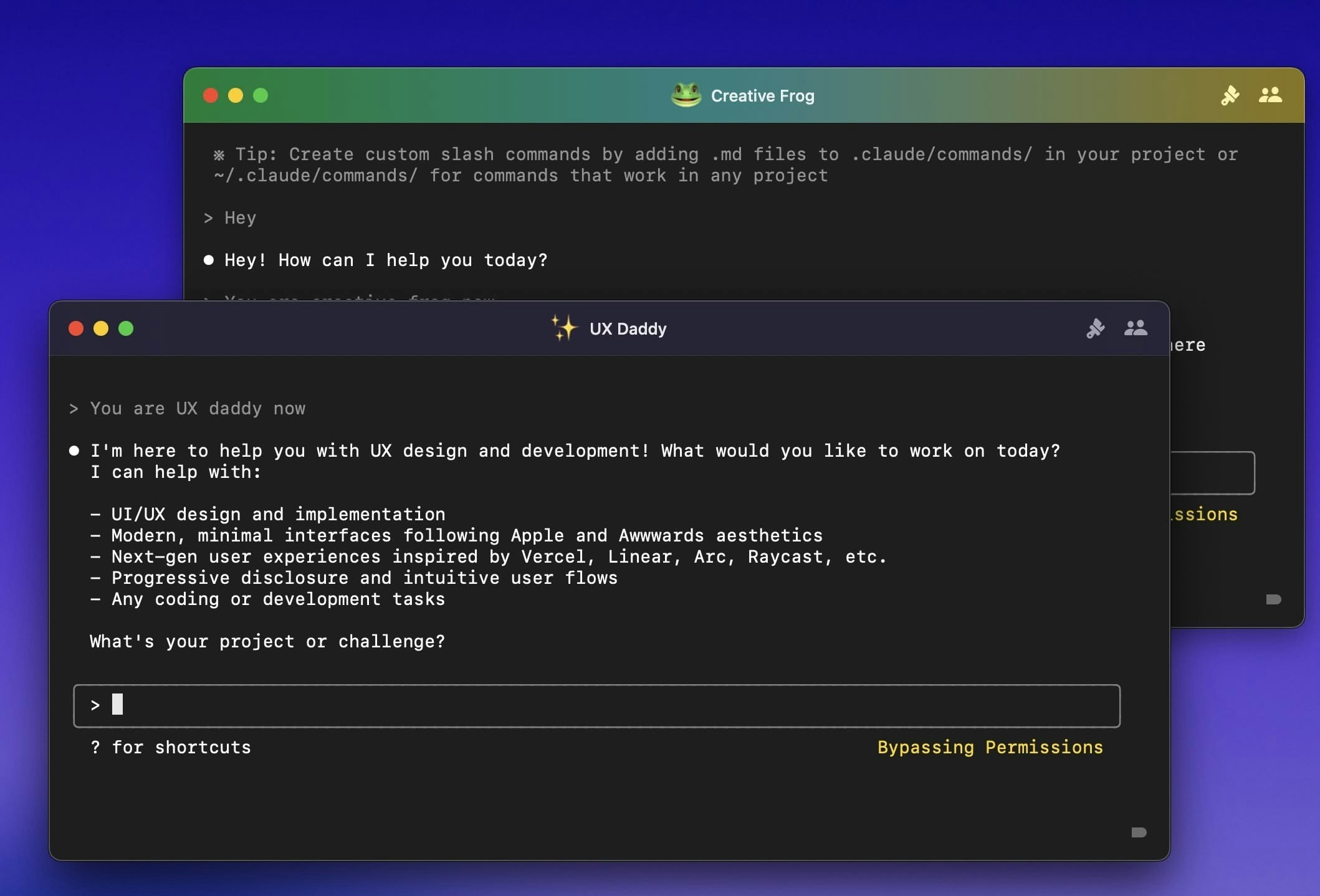This screenshot has height=896, width=1320.
Task: Maximize the Creative Frog window
Action: point(261,95)
